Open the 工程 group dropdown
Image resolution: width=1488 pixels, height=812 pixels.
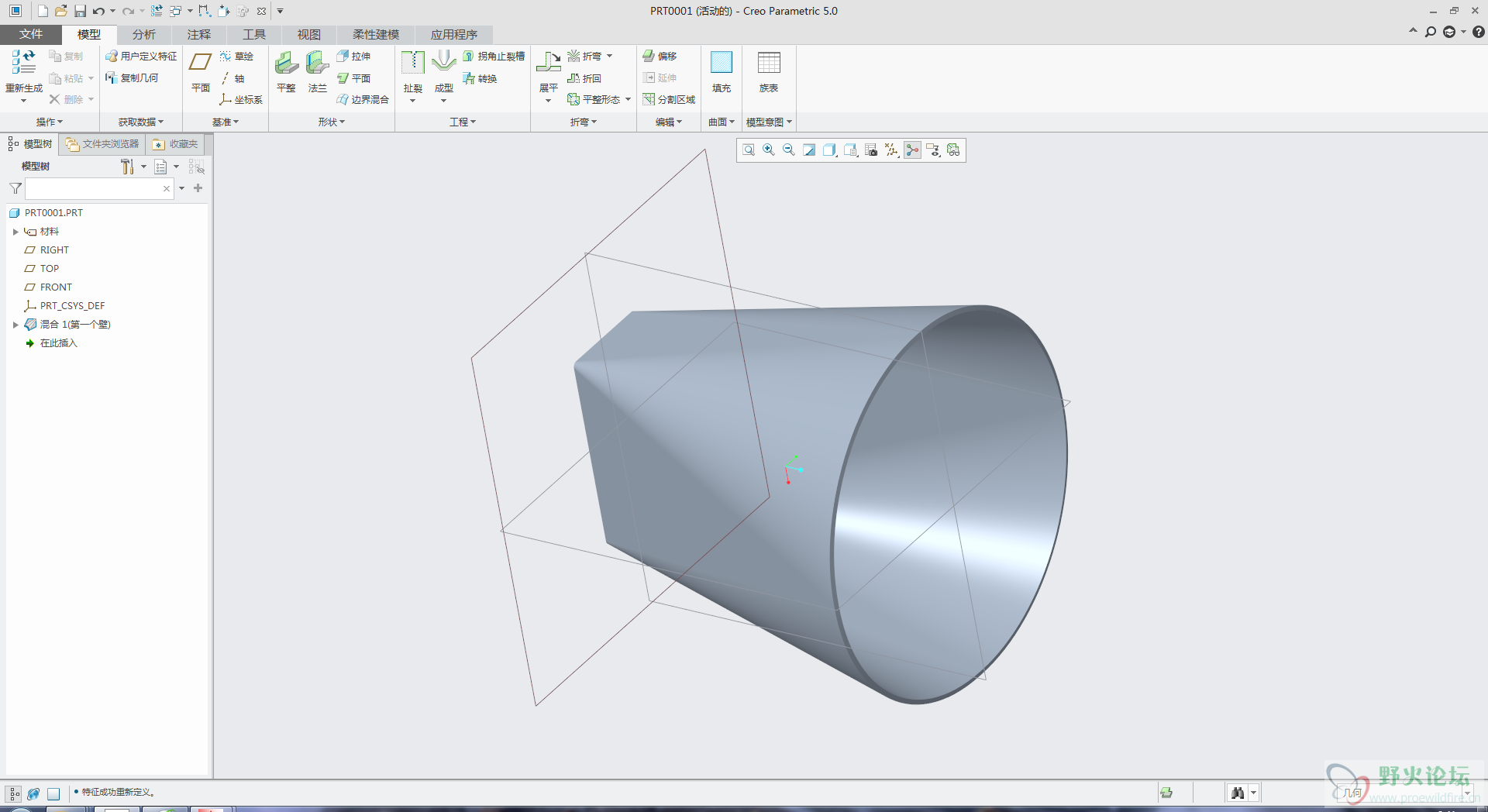click(x=463, y=122)
